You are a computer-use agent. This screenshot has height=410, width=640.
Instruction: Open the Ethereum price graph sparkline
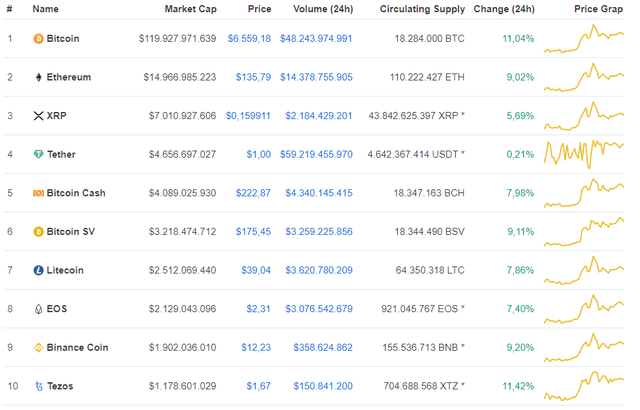(x=584, y=78)
